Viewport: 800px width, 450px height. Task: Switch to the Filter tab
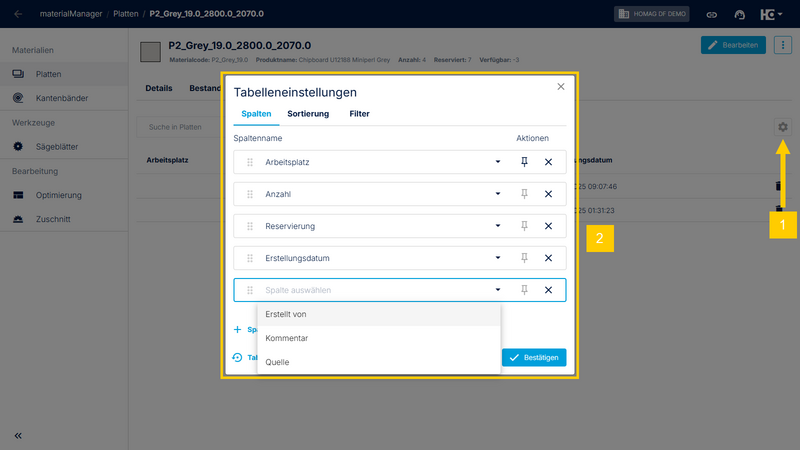(x=359, y=114)
